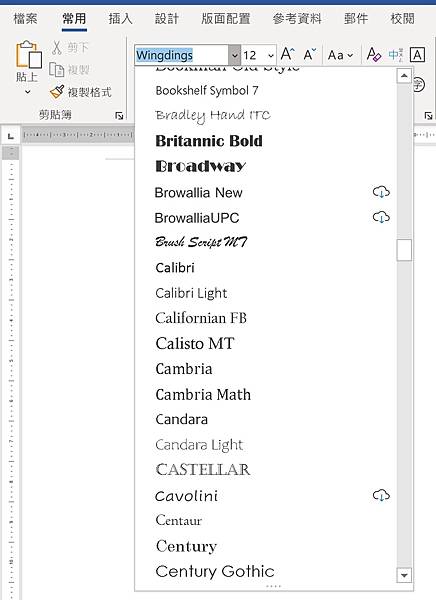
Task: Click the 複製格式 Format Painter label
Action: pos(90,92)
